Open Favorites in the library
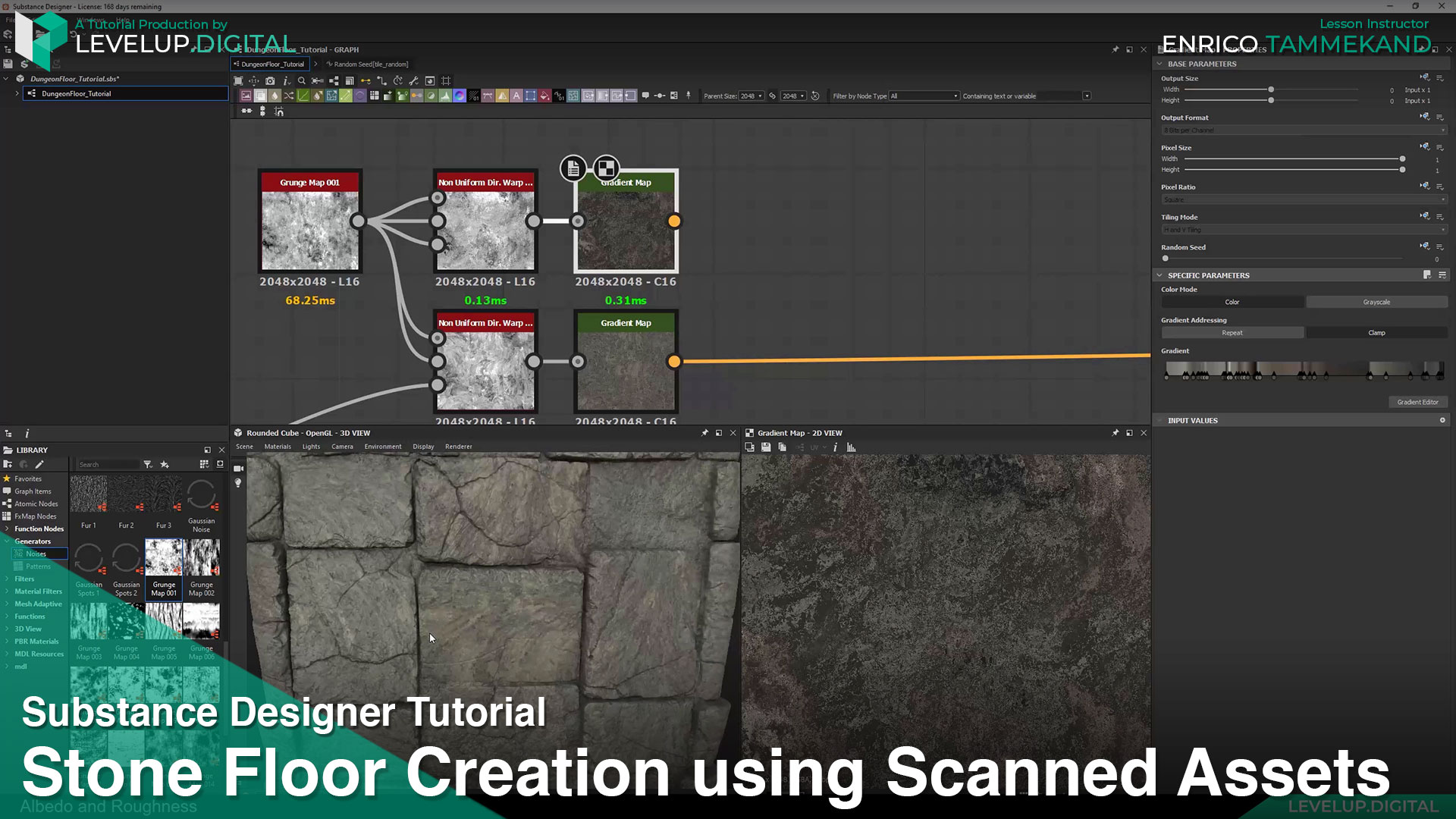 [x=27, y=479]
